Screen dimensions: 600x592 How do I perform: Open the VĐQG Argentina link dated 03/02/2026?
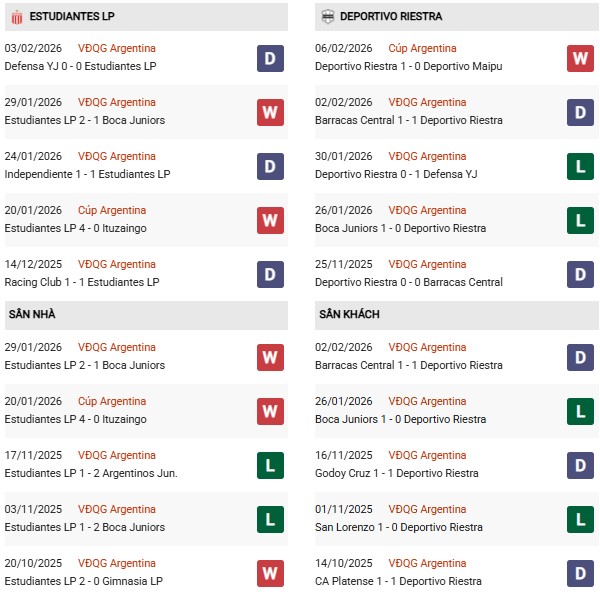pos(117,48)
